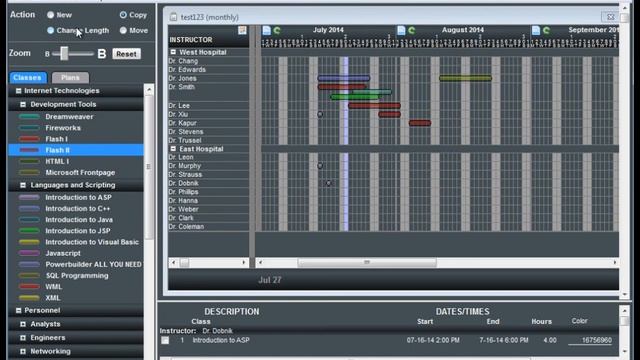
Task: Click the Gantt chart horizontal scrollbar thumb
Action: (367, 262)
